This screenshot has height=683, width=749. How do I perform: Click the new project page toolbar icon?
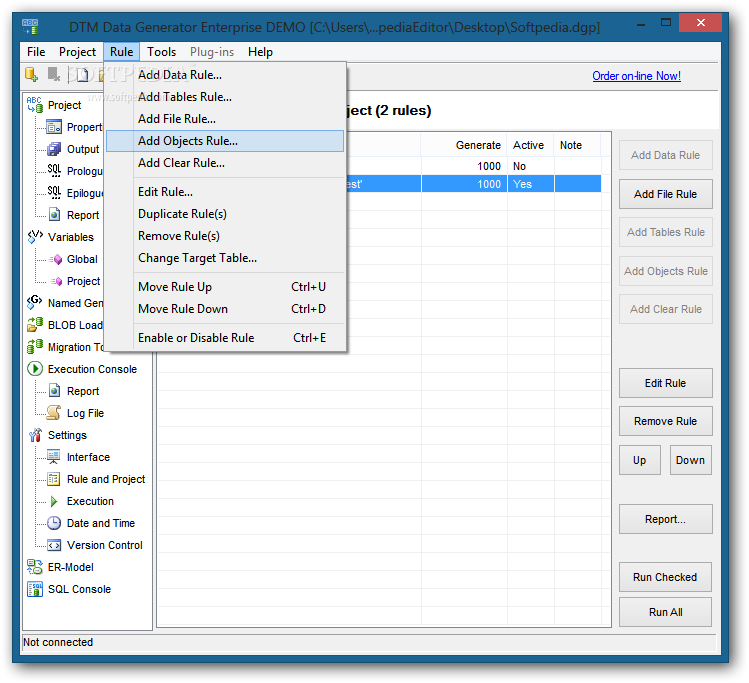pyautogui.click(x=82, y=75)
